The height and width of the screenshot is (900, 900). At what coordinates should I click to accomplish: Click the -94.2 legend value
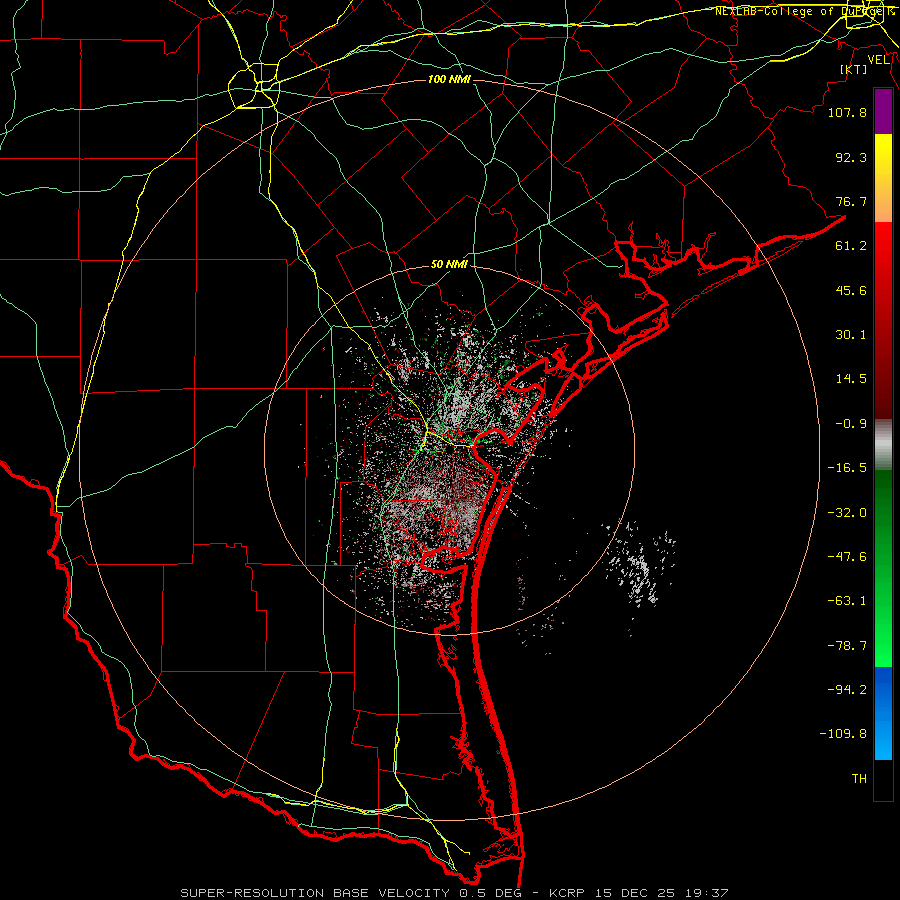coord(847,689)
